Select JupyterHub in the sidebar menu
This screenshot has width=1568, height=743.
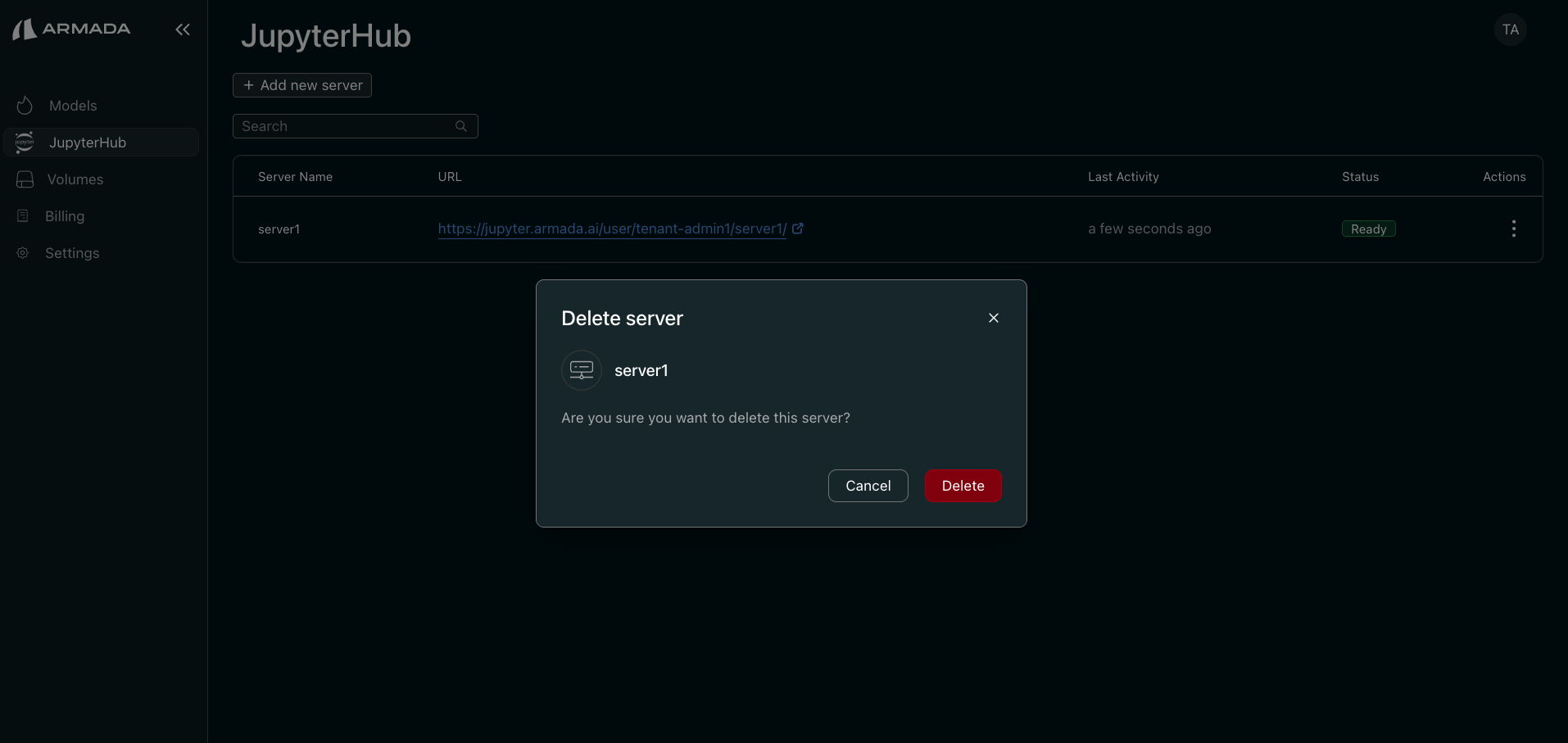[88, 143]
